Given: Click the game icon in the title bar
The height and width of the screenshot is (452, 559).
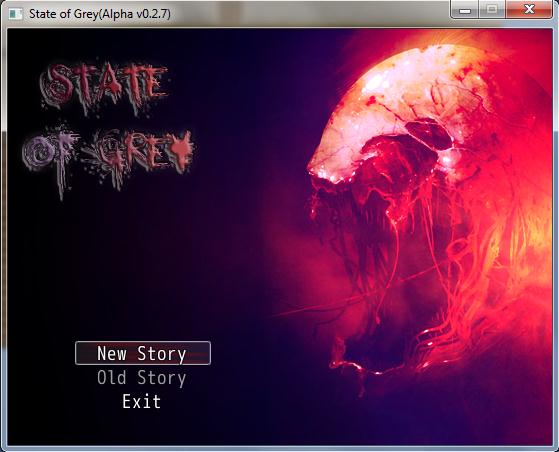Looking at the screenshot, I should click(x=15, y=14).
